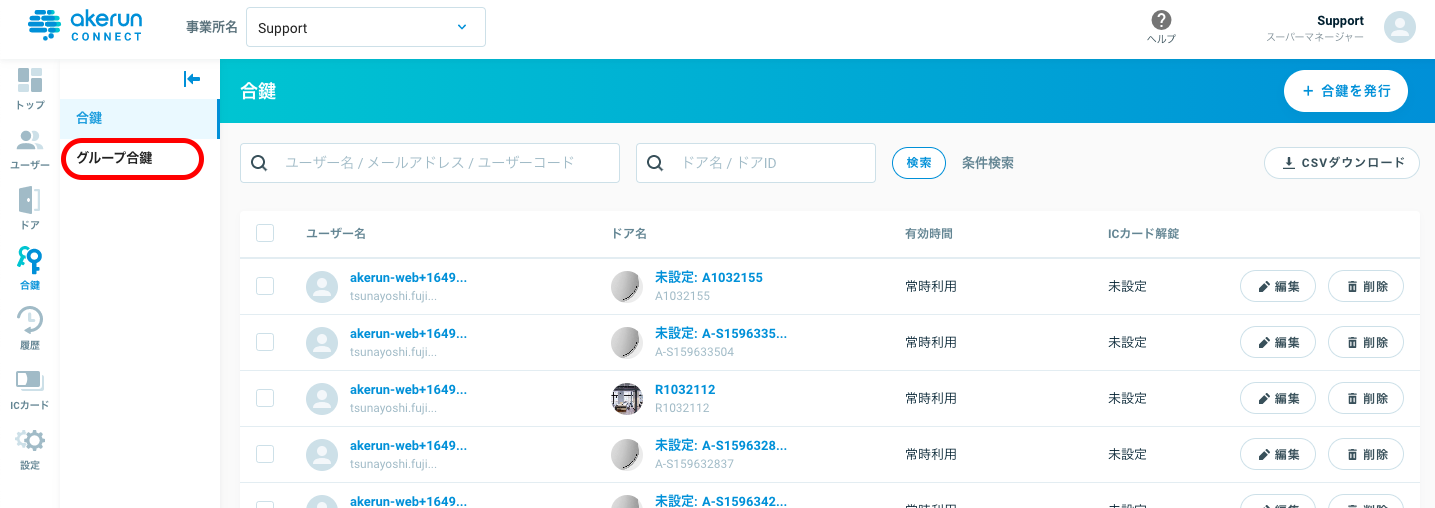
Task: Click door image for A-S159632837
Action: 627,455
